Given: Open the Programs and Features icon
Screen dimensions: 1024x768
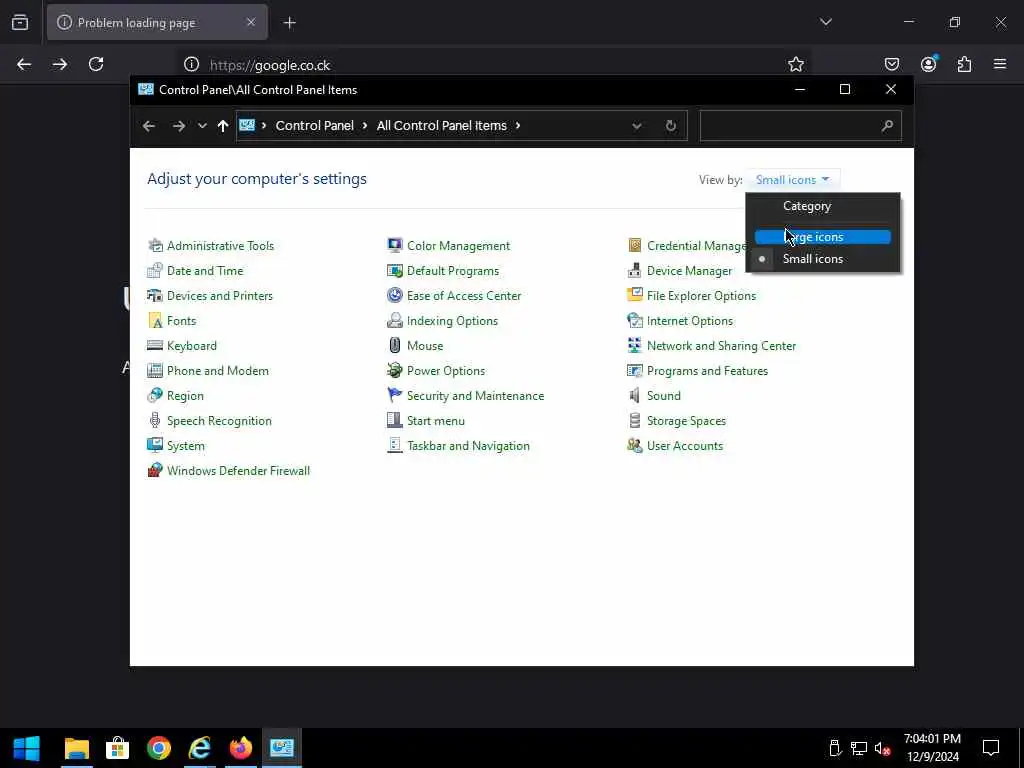Looking at the screenshot, I should tap(635, 370).
